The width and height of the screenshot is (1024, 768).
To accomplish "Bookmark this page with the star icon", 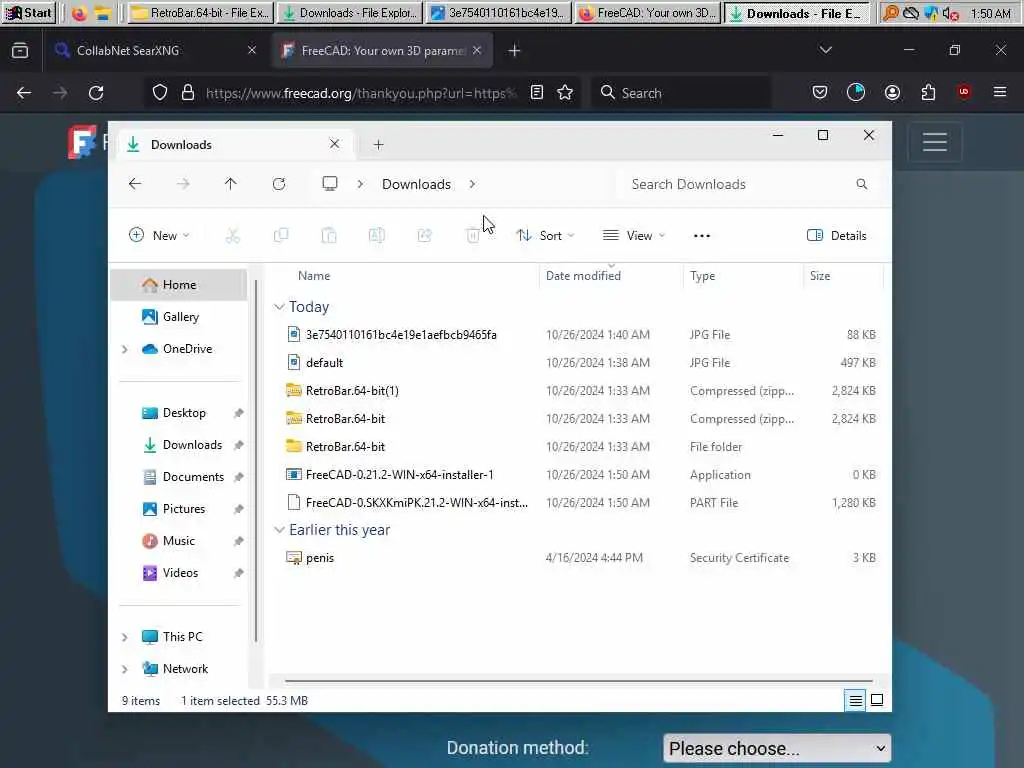I will point(566,93).
